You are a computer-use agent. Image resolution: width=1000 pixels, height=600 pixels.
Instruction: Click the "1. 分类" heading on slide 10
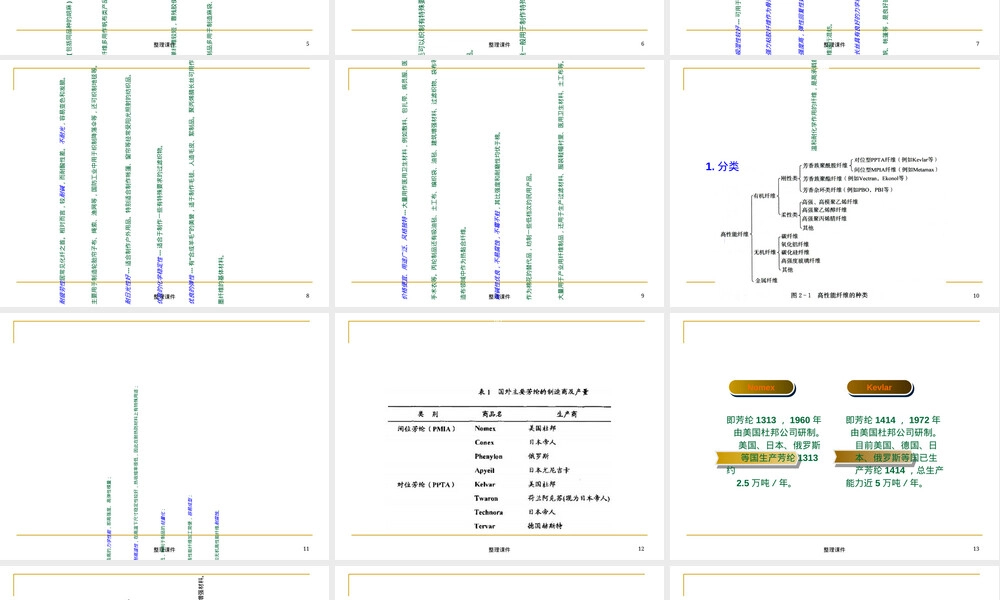[x=722, y=166]
